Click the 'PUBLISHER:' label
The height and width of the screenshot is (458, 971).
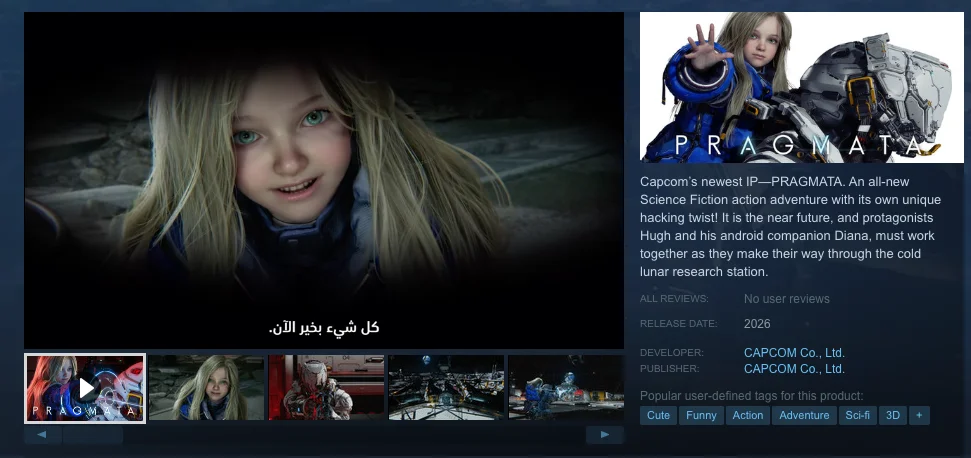click(x=669, y=369)
